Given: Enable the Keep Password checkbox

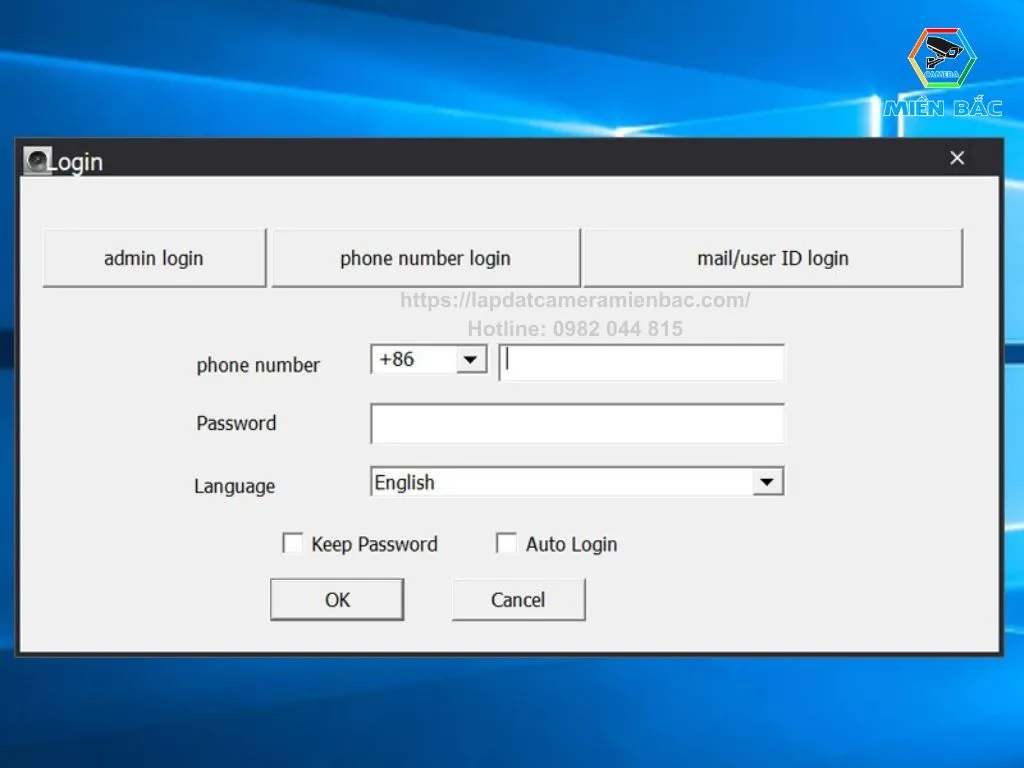Looking at the screenshot, I should click(293, 542).
